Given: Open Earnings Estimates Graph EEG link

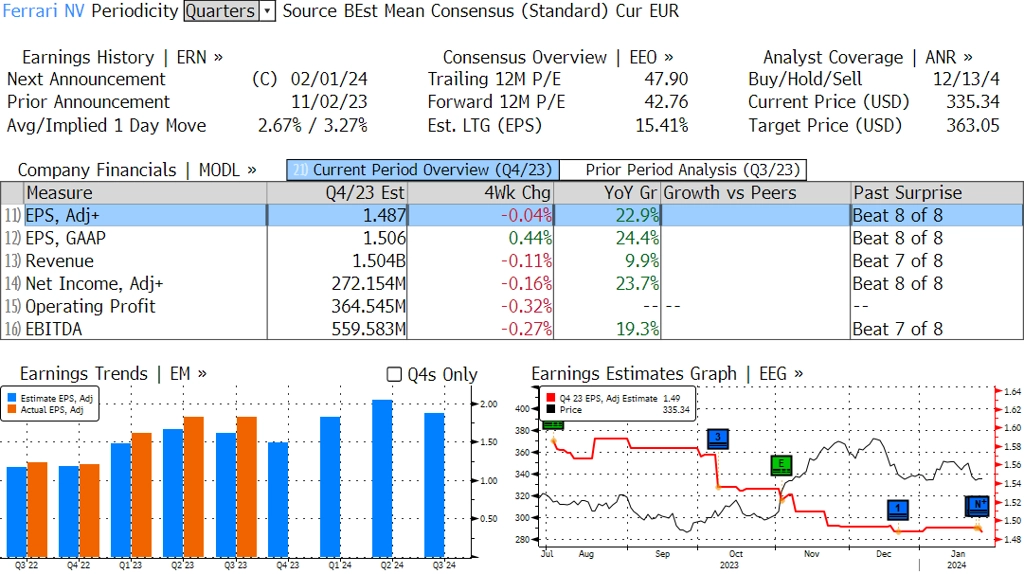Looking at the screenshot, I should pos(667,374).
